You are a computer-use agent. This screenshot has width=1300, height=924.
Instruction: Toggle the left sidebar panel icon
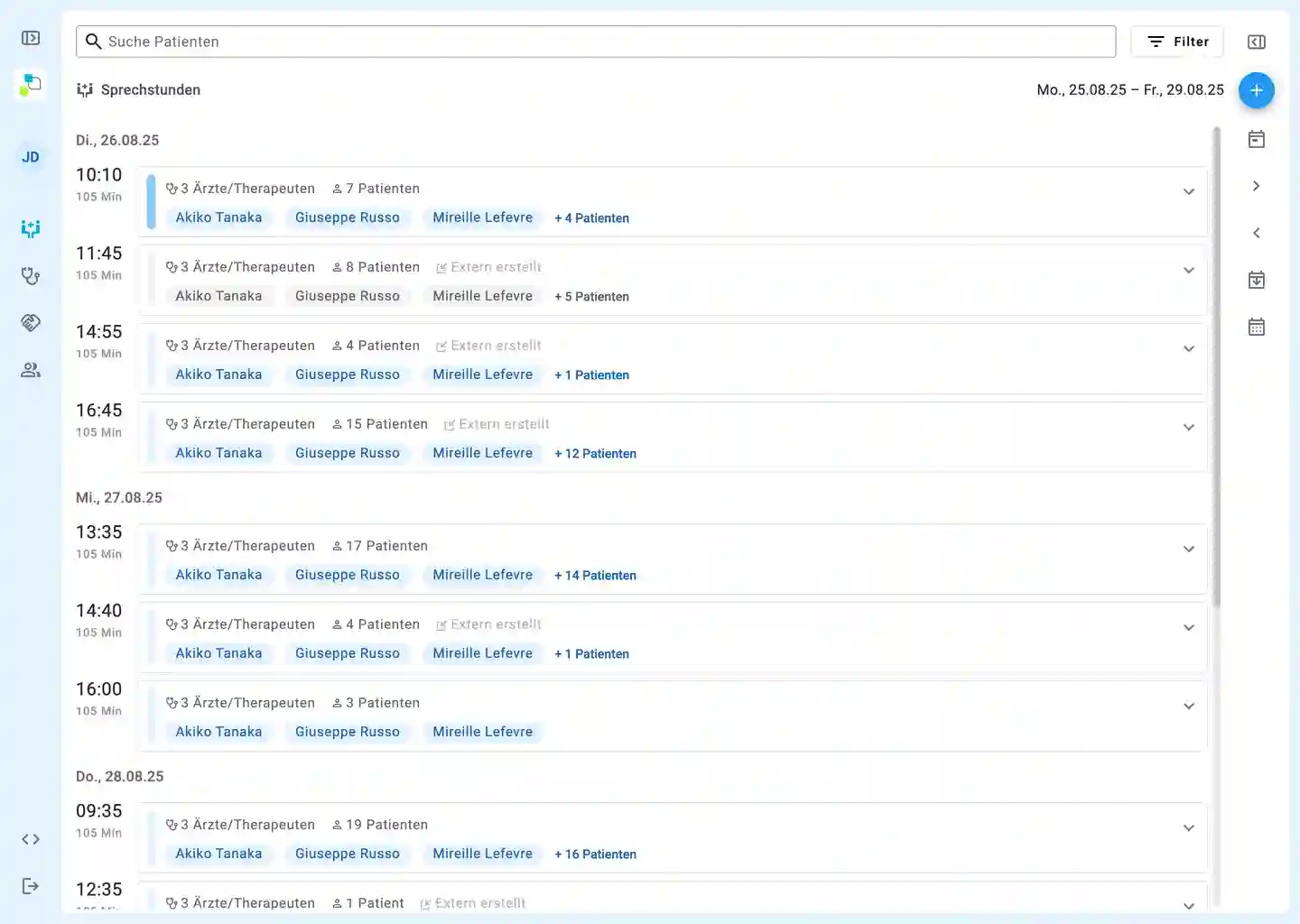[31, 38]
